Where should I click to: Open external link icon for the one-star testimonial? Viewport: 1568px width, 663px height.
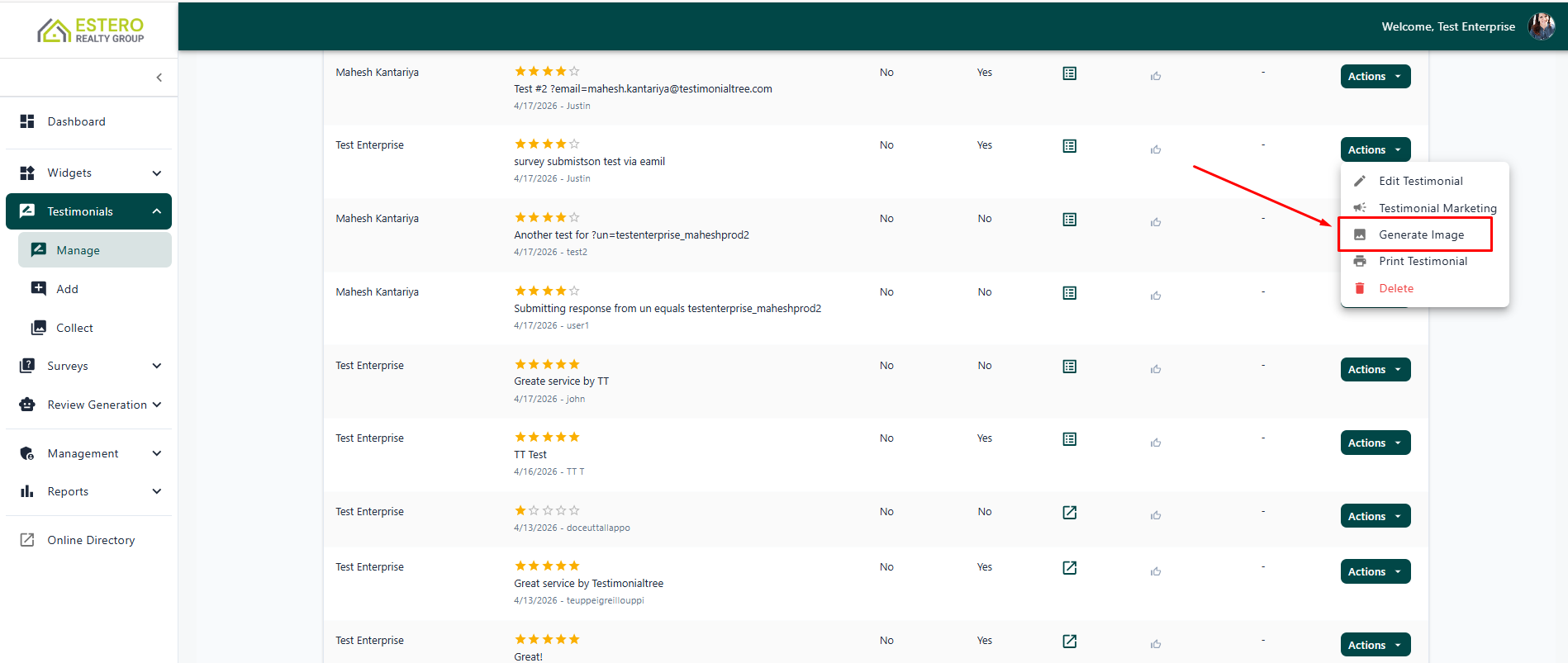coord(1069,513)
